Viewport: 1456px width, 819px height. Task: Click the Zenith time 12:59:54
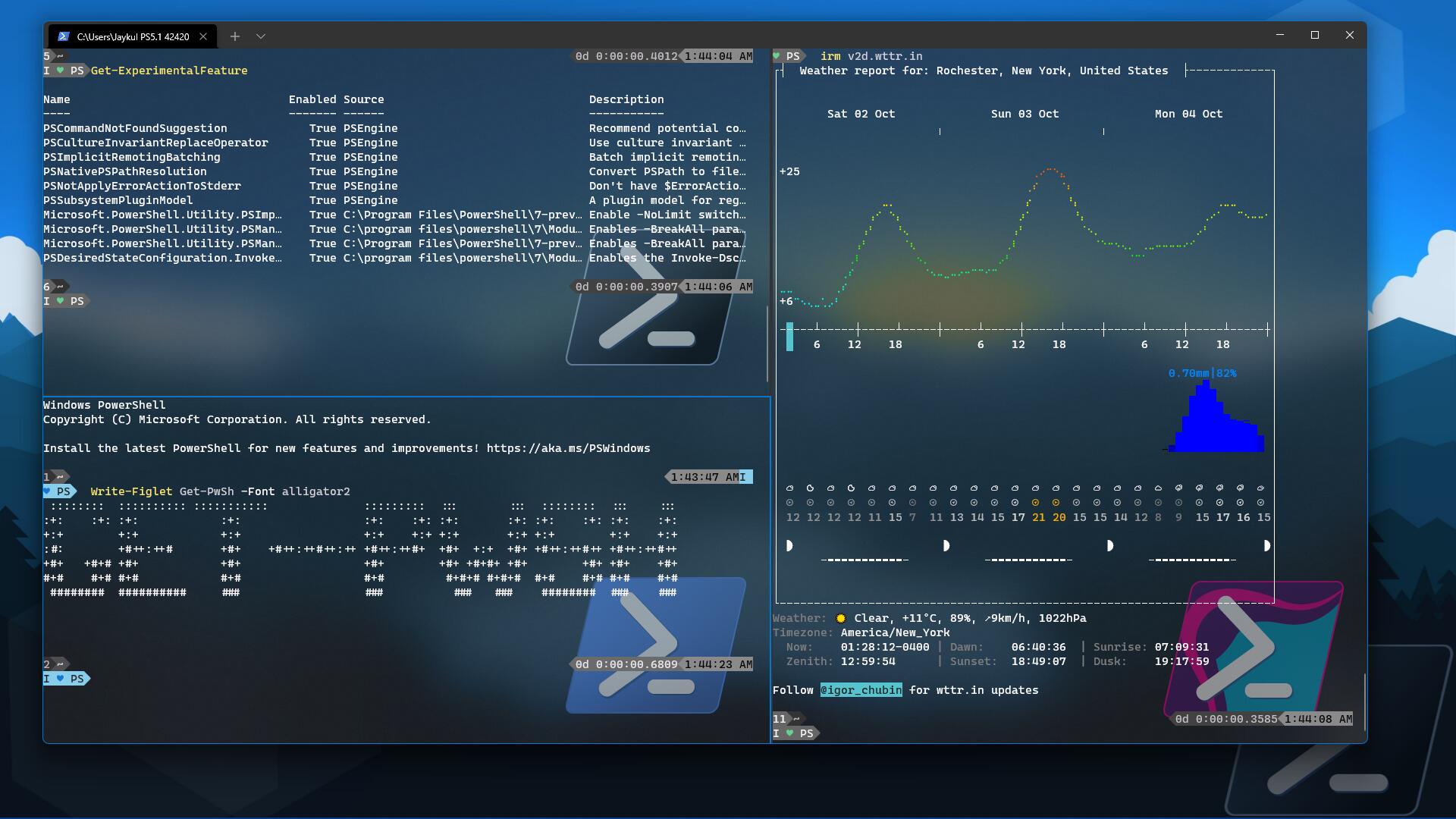(868, 661)
